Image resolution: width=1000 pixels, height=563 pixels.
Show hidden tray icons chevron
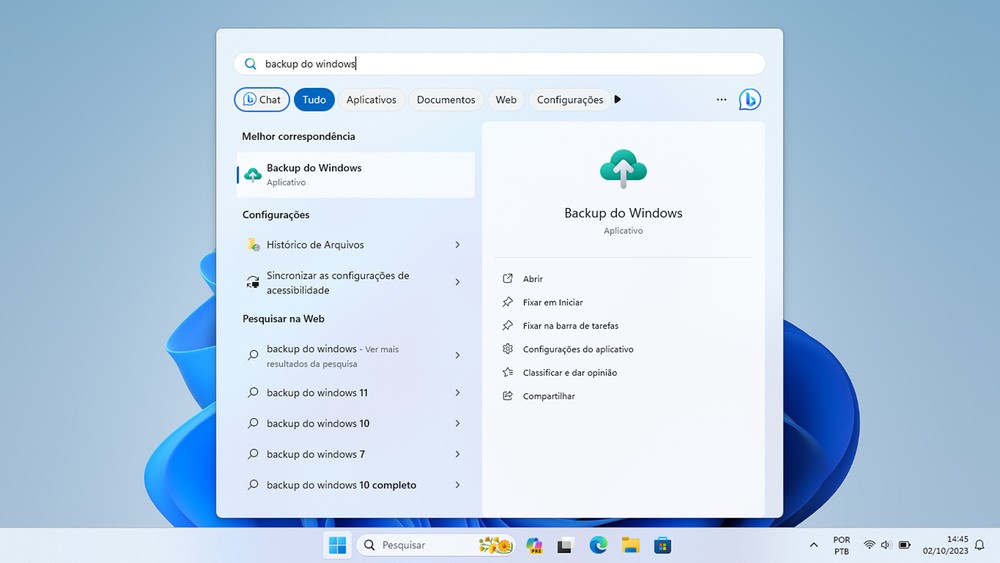point(814,545)
